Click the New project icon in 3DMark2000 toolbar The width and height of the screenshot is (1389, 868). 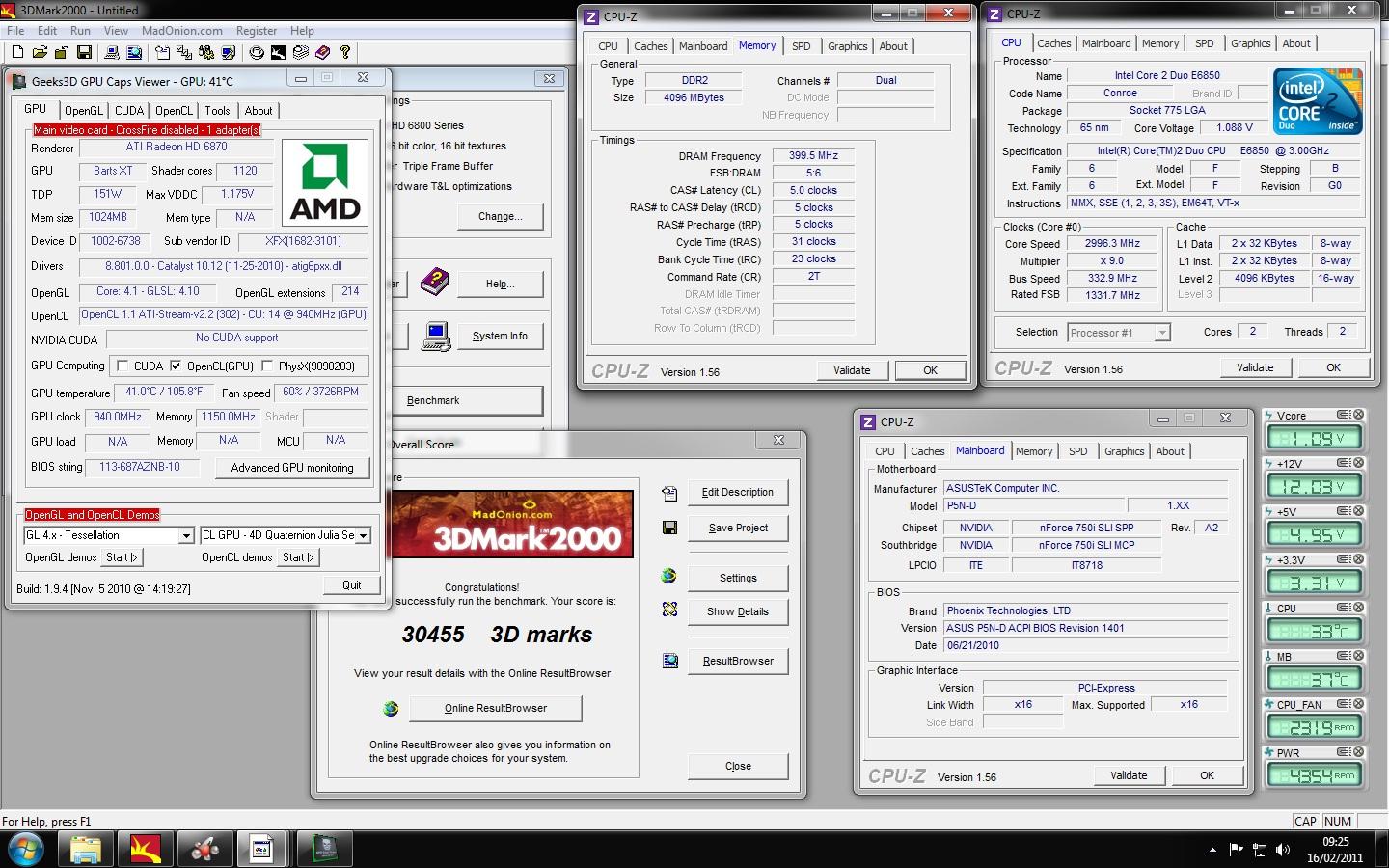[17, 52]
